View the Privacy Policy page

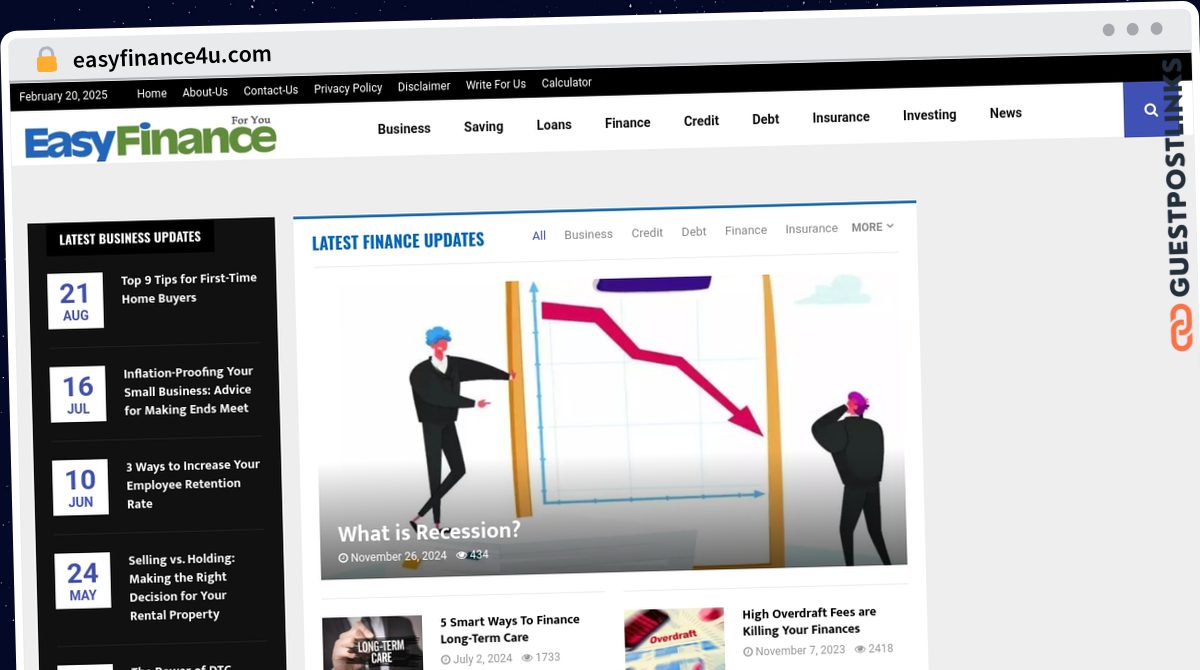tap(348, 88)
